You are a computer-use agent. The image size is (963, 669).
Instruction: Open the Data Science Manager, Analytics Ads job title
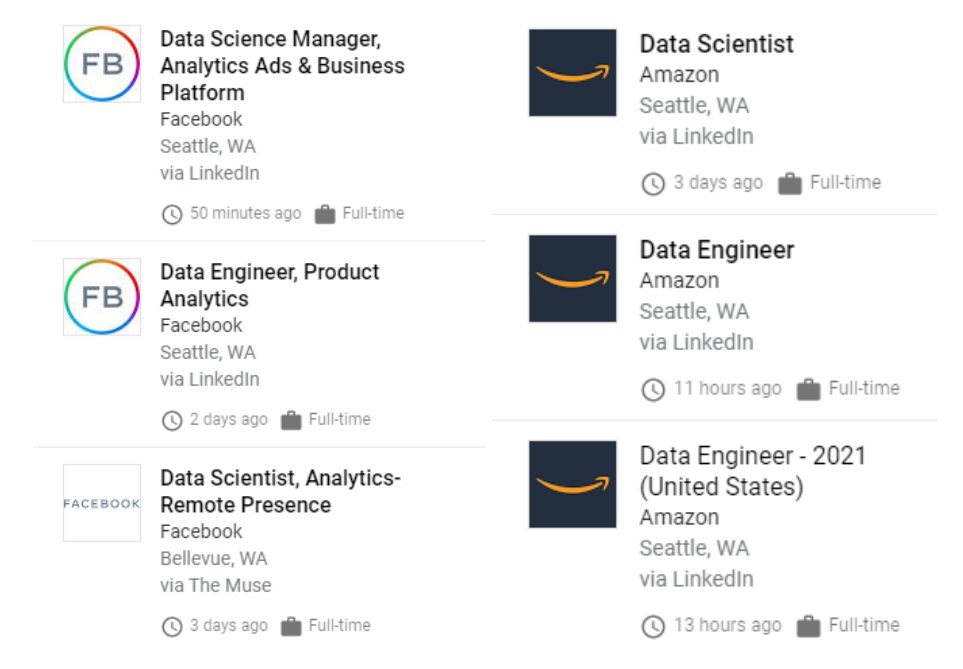[283, 66]
